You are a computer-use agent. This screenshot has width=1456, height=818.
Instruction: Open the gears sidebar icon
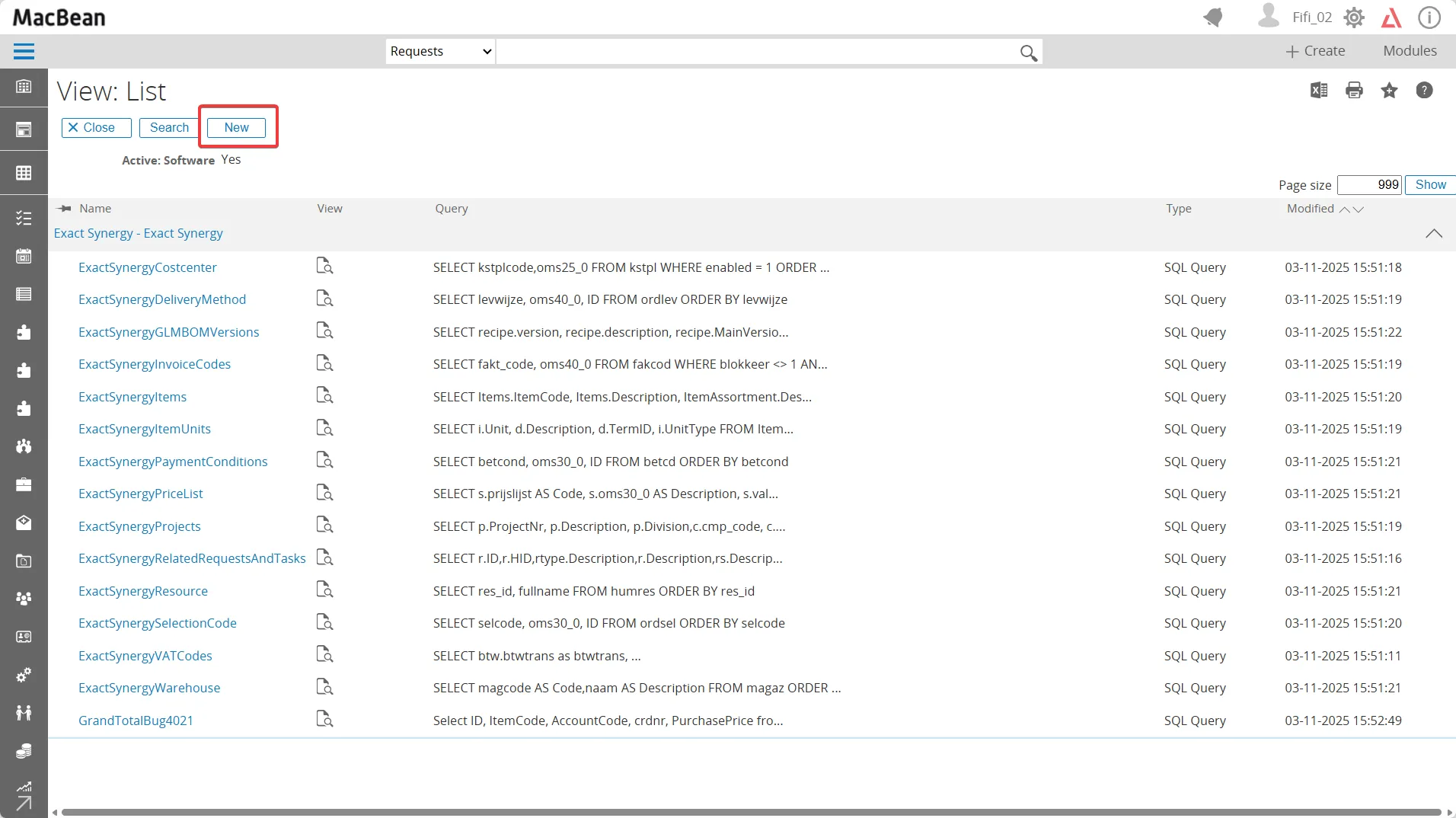(24, 675)
